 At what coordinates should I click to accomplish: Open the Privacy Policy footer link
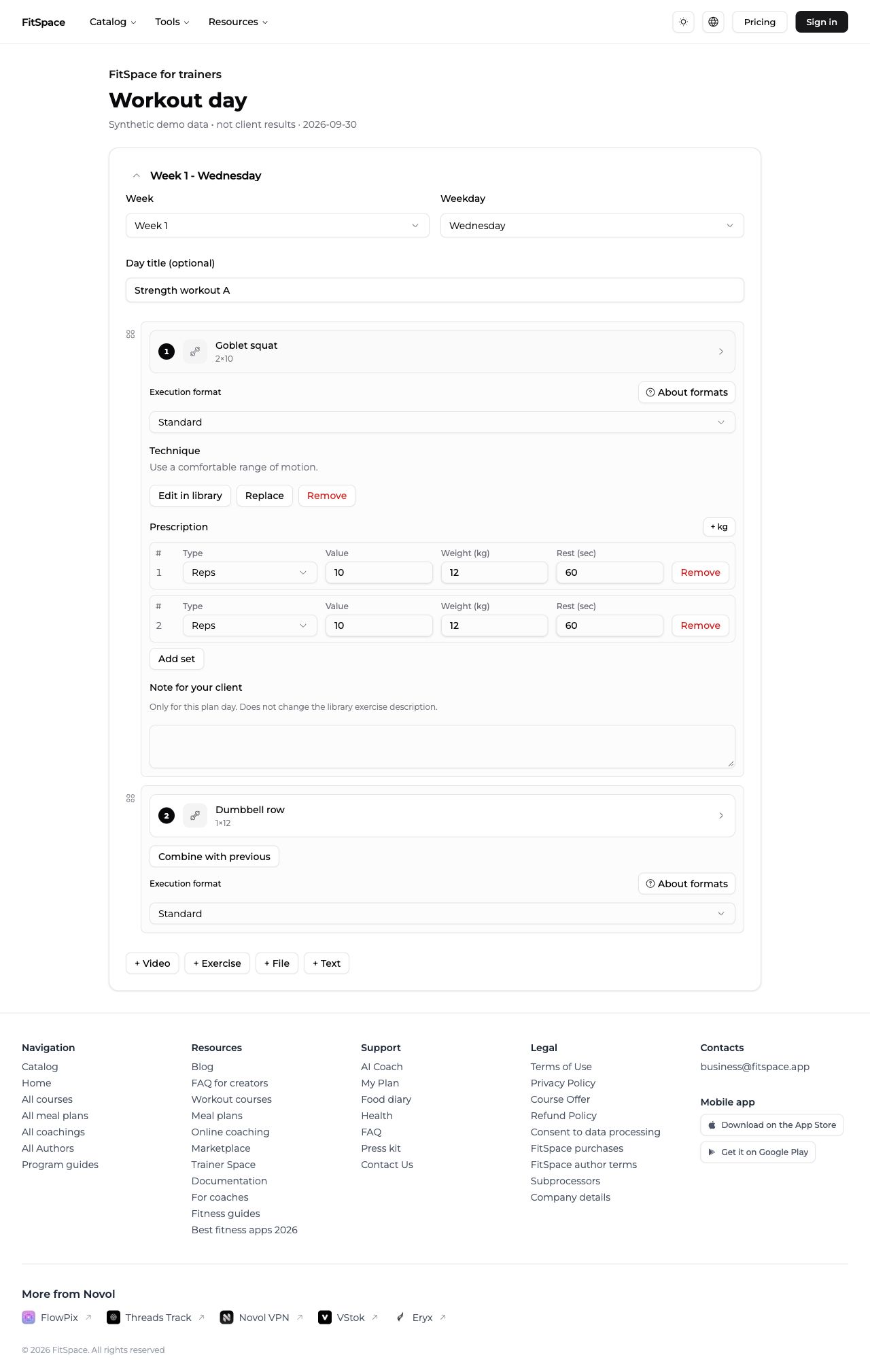[563, 1083]
